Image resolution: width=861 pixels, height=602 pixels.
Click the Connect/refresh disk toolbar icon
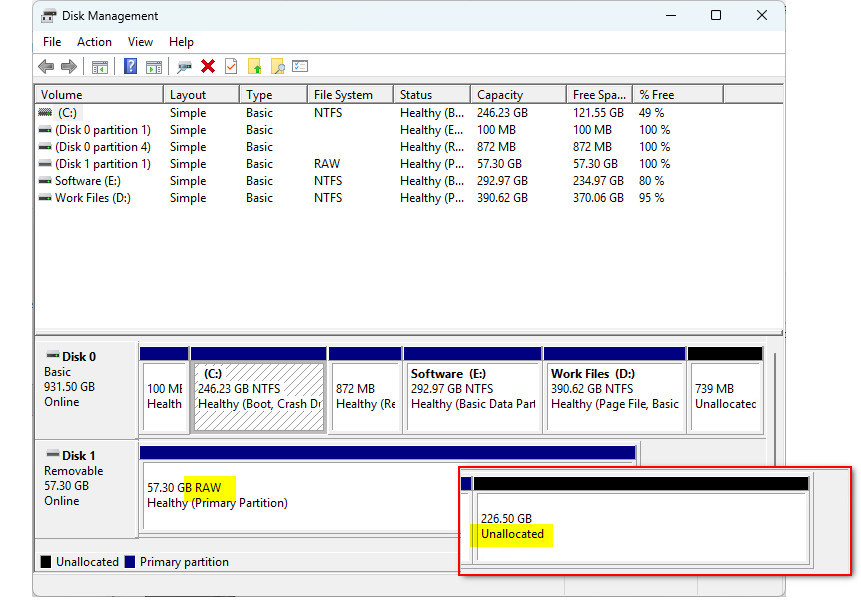coord(184,67)
